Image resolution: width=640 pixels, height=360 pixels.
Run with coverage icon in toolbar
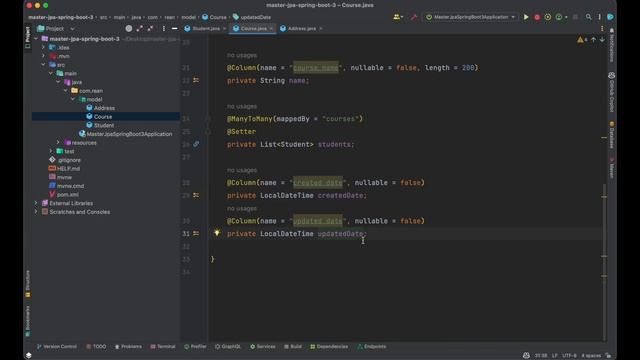548,17
